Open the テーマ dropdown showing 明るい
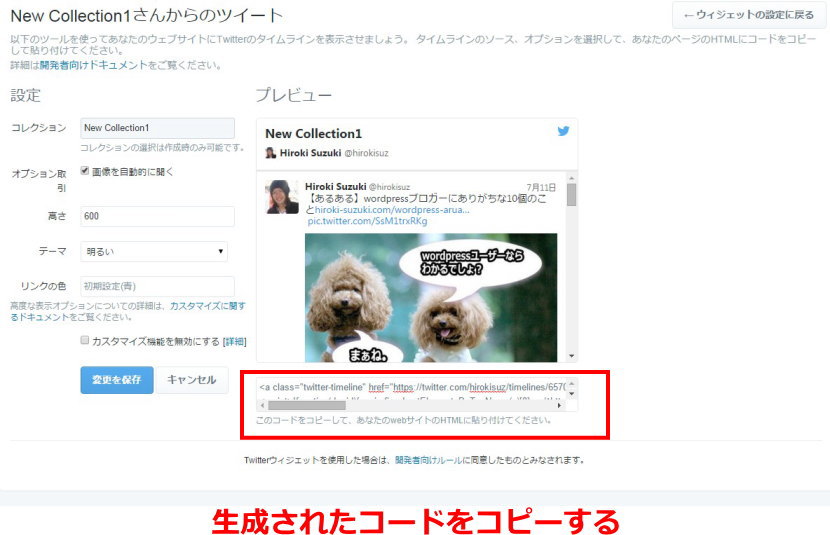This screenshot has height=535, width=830. pyautogui.click(x=154, y=251)
